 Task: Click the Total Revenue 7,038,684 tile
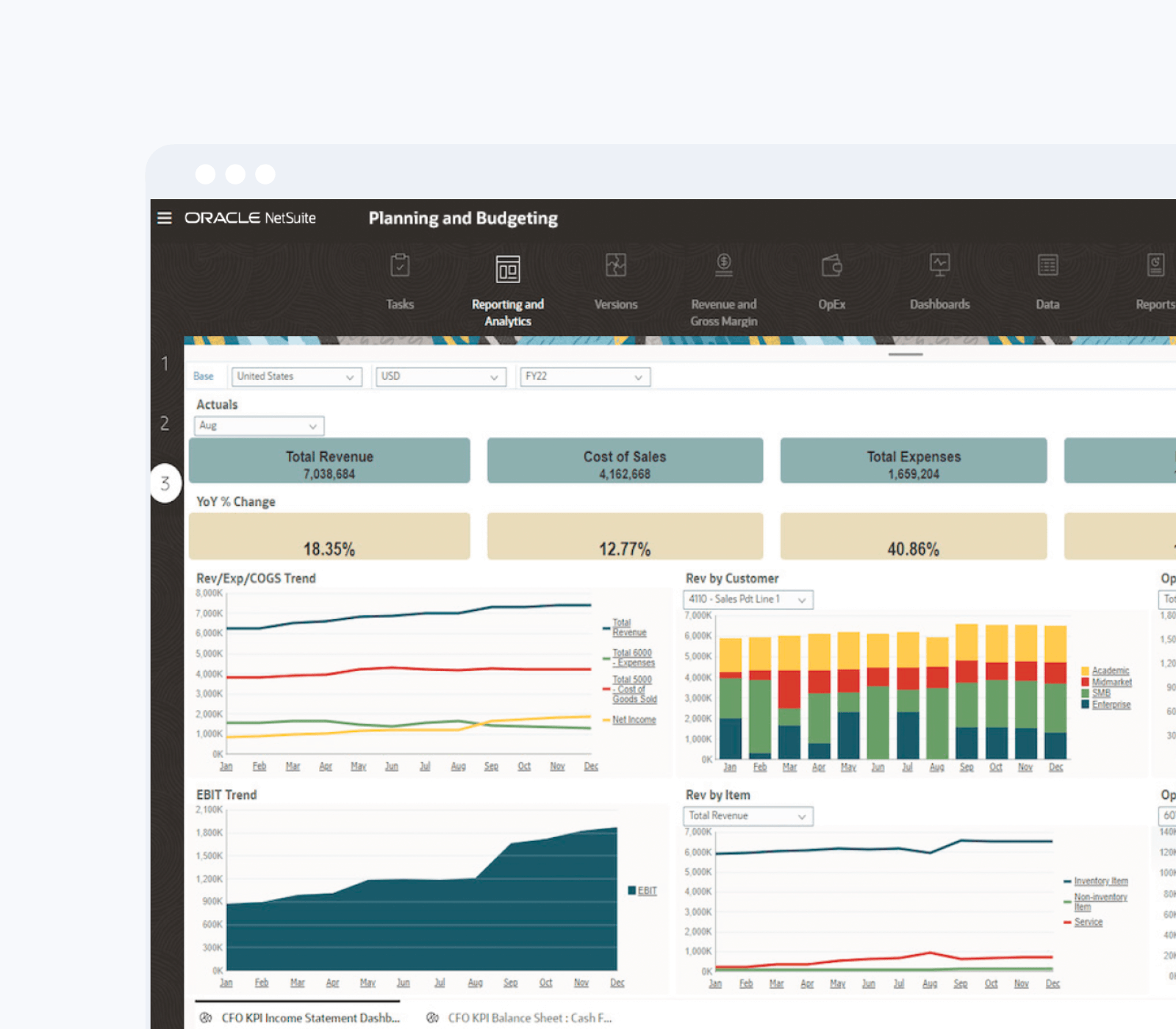(x=329, y=461)
